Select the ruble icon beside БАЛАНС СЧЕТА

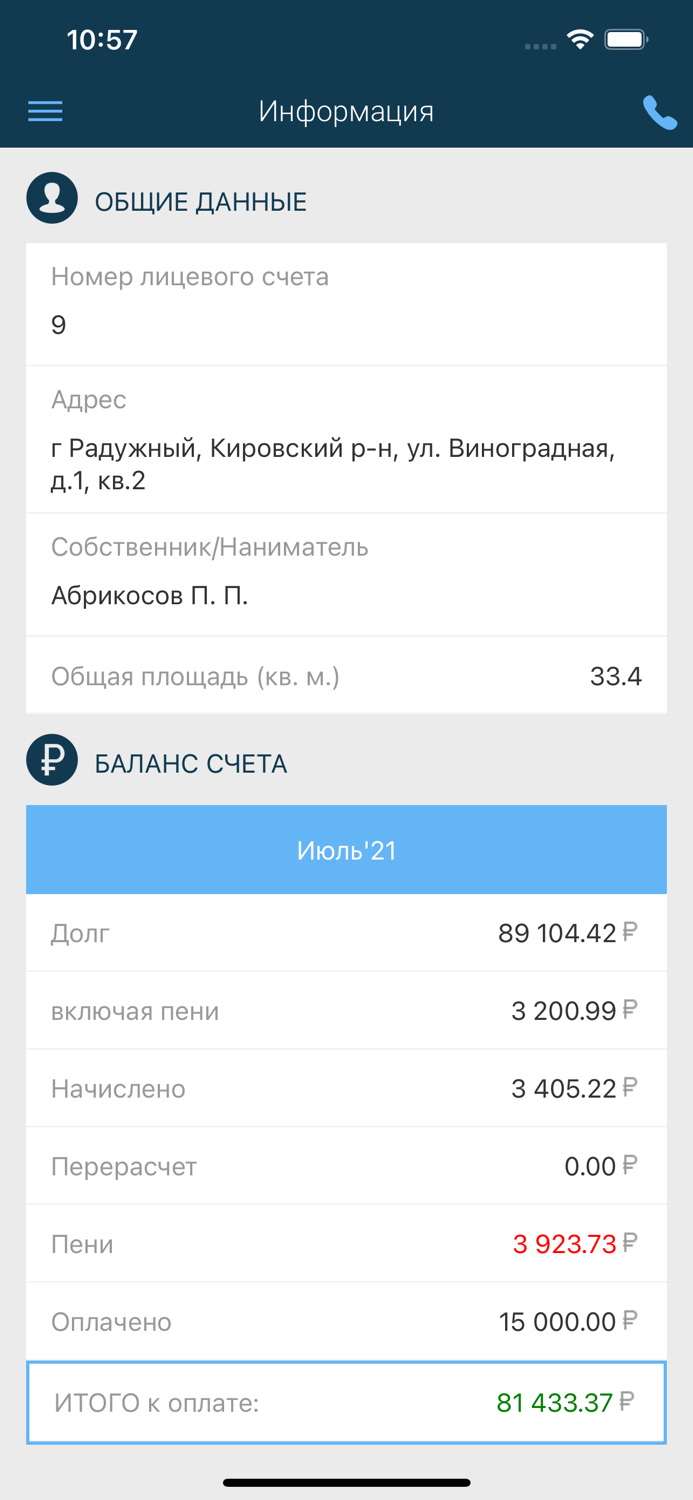point(51,760)
